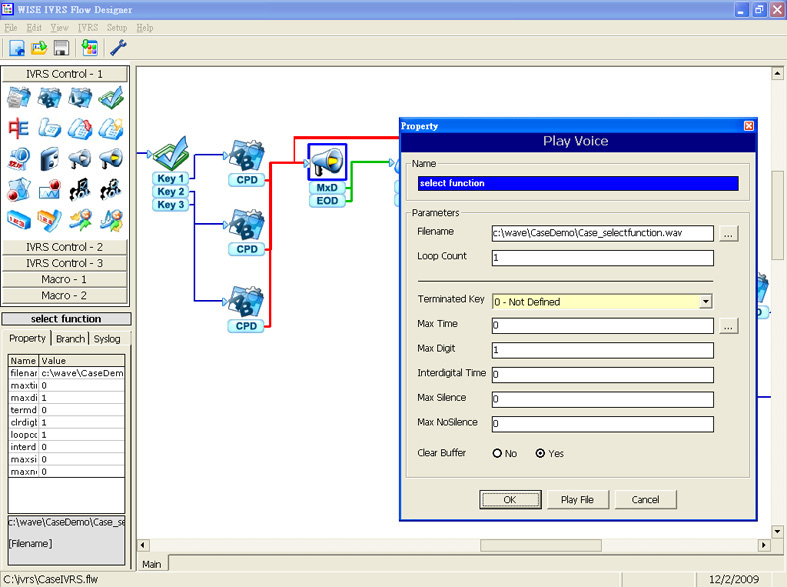This screenshot has width=787, height=587.
Task: Select the green checkmark palette icon
Action: (111, 98)
